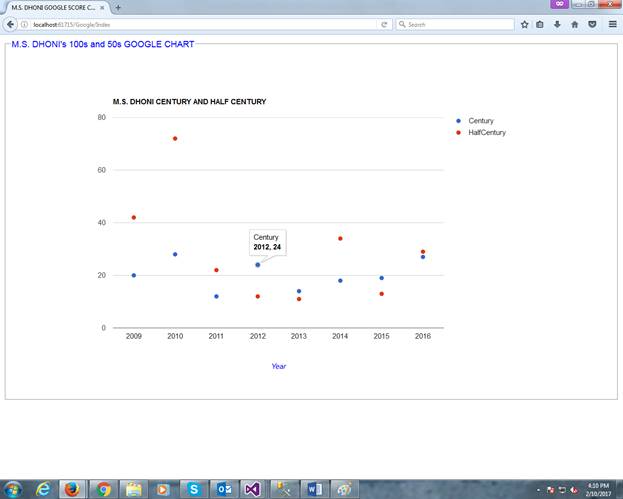Show bookmarks using the clipboard list icon
This screenshot has width=623, height=499.
pyautogui.click(x=540, y=24)
